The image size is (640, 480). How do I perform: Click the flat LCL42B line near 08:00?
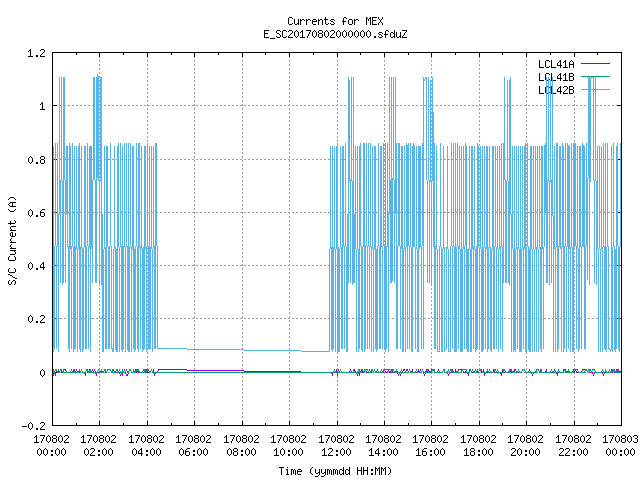(x=242, y=350)
